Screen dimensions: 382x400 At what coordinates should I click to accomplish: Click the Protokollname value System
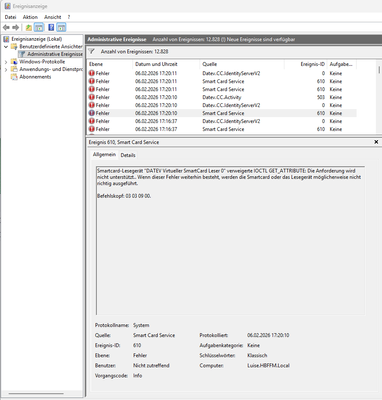coord(141,325)
